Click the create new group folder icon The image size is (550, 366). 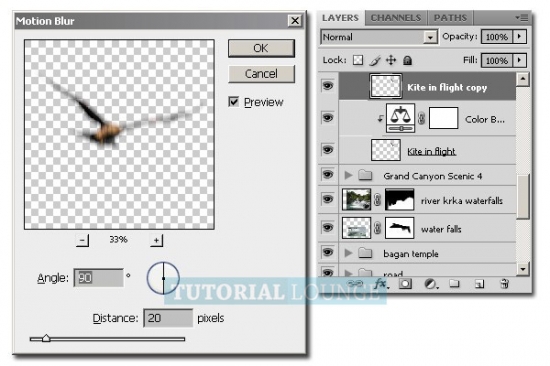[454, 284]
